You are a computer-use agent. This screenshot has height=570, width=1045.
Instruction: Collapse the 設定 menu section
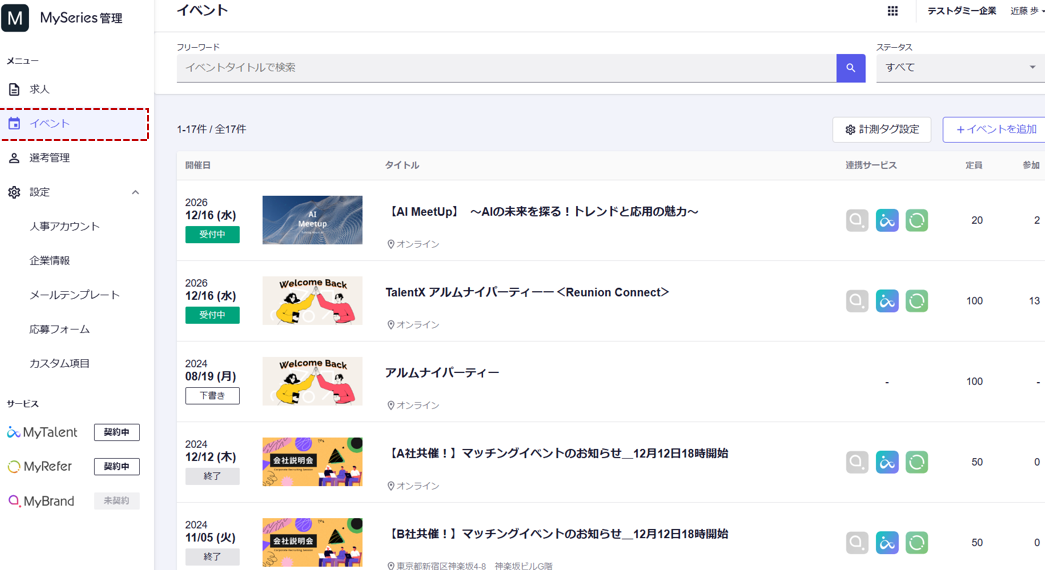coord(135,192)
